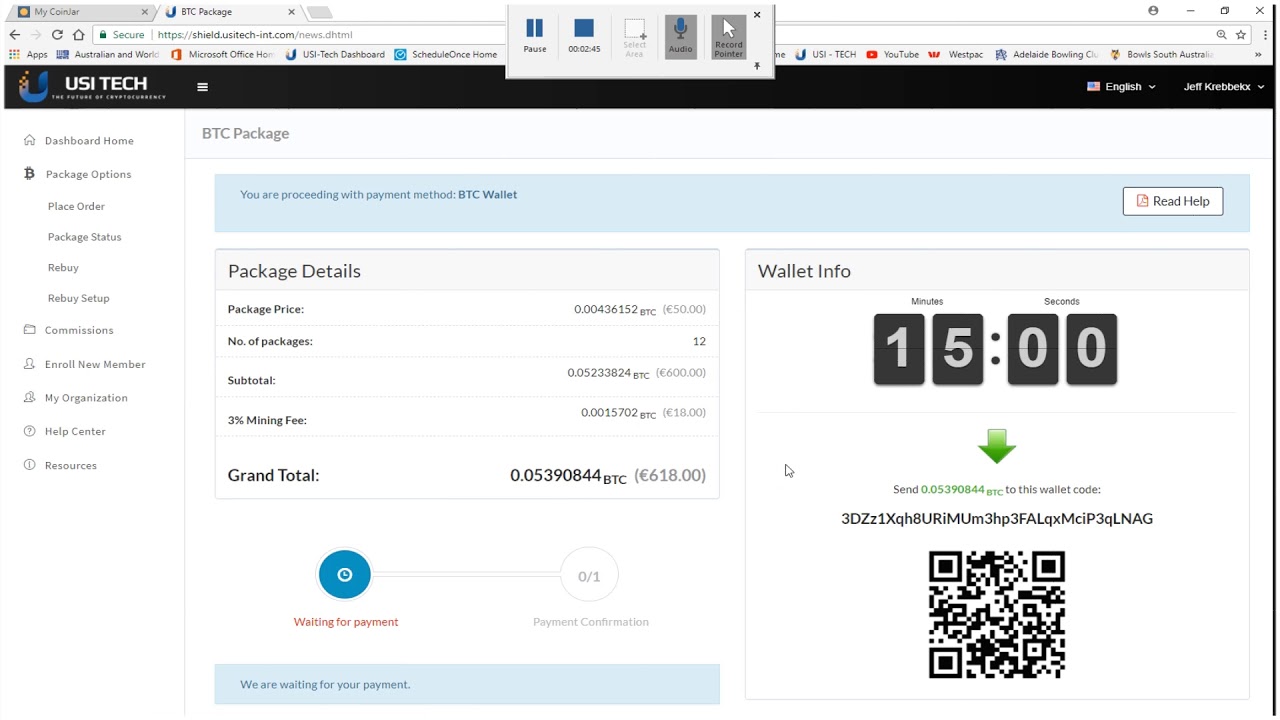Open My Organization page
The height and width of the screenshot is (720, 1280).
coord(86,398)
